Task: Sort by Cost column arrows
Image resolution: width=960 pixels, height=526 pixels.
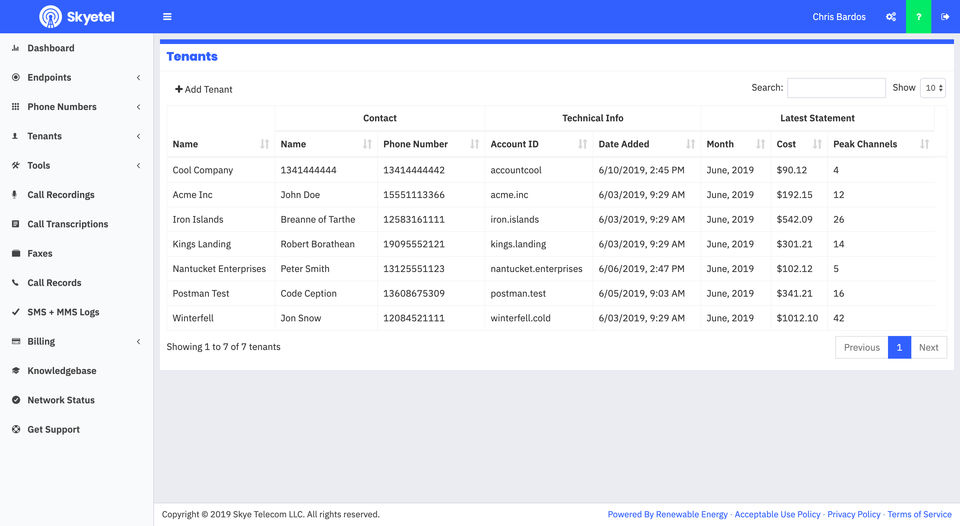Action: (817, 144)
